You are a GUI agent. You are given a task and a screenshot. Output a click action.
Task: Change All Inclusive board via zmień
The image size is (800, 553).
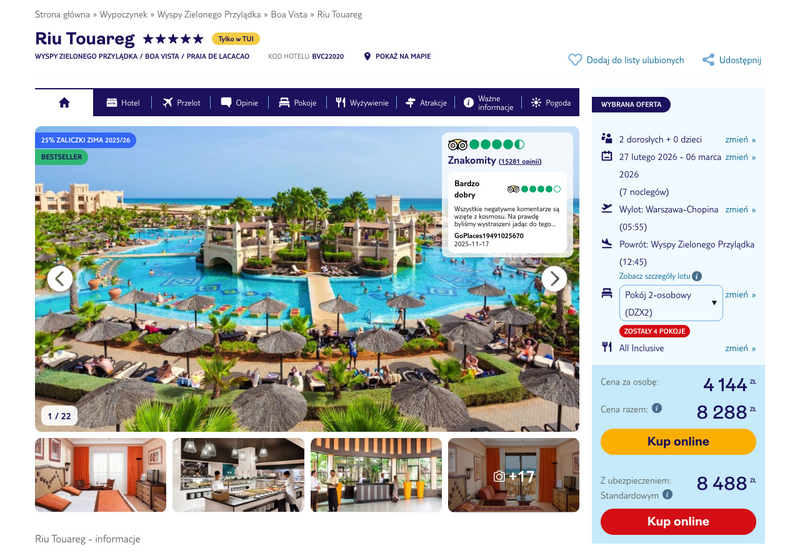click(740, 348)
